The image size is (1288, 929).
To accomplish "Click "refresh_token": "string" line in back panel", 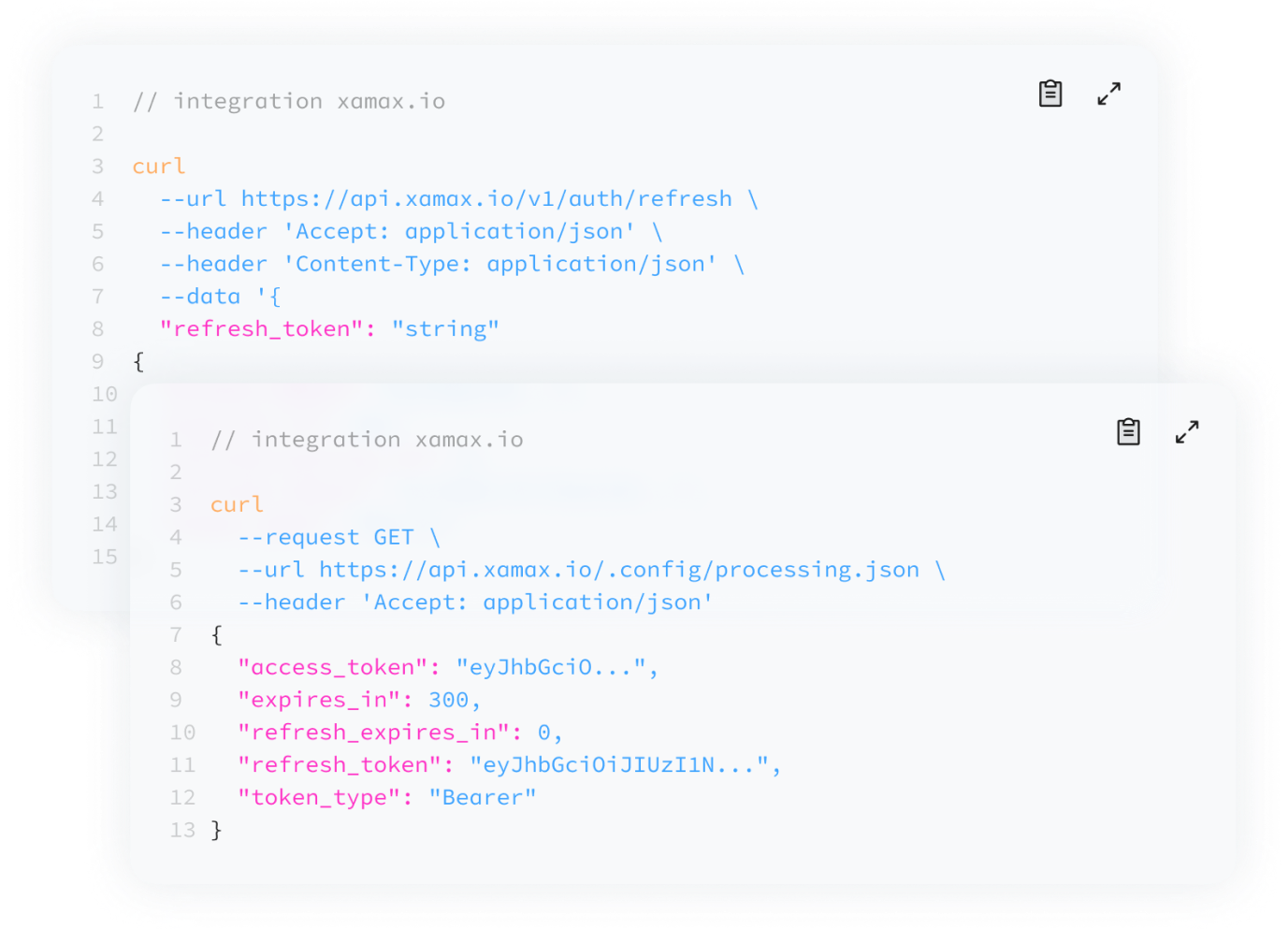I will pos(329,329).
